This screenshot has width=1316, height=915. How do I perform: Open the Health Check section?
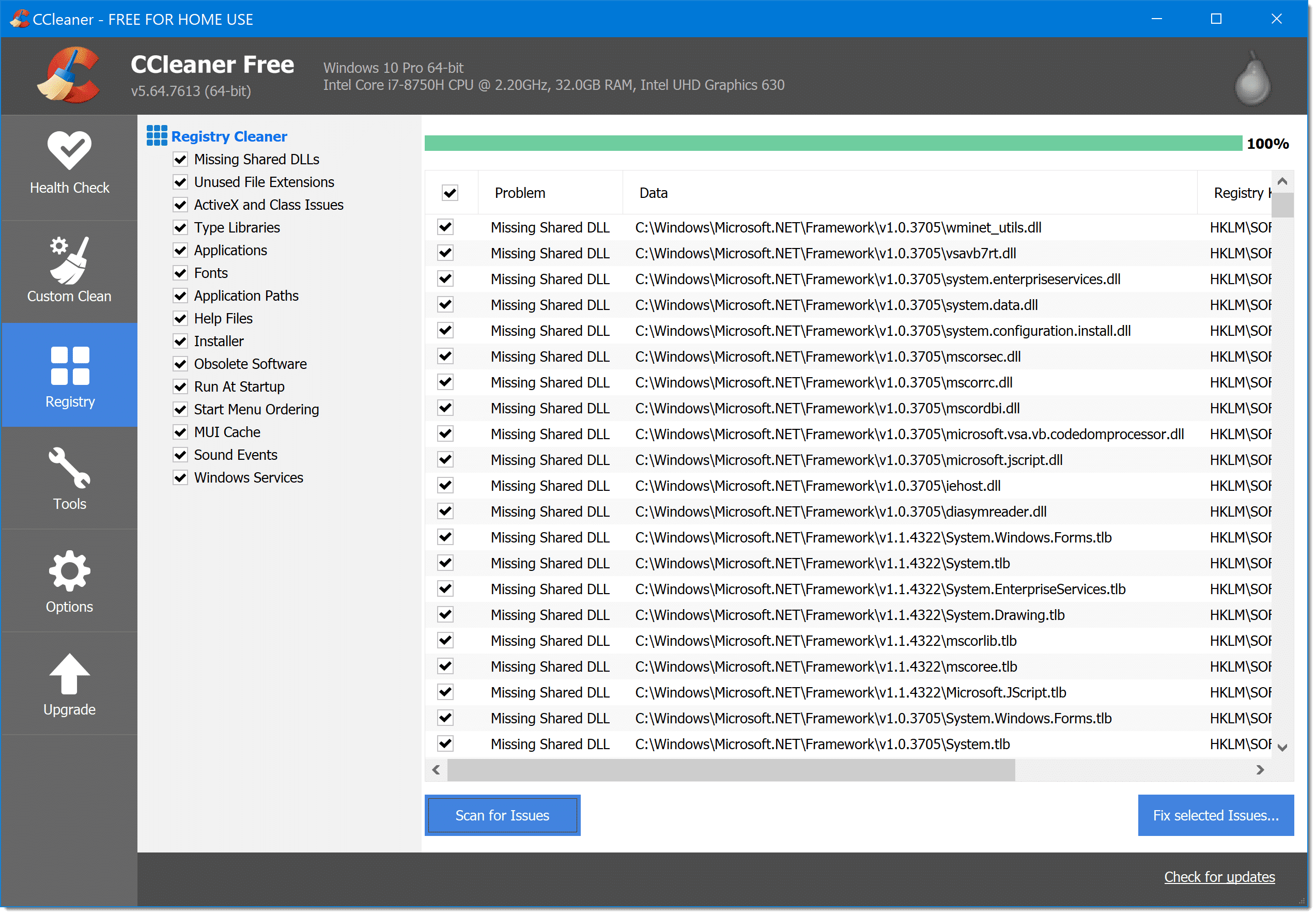point(69,163)
